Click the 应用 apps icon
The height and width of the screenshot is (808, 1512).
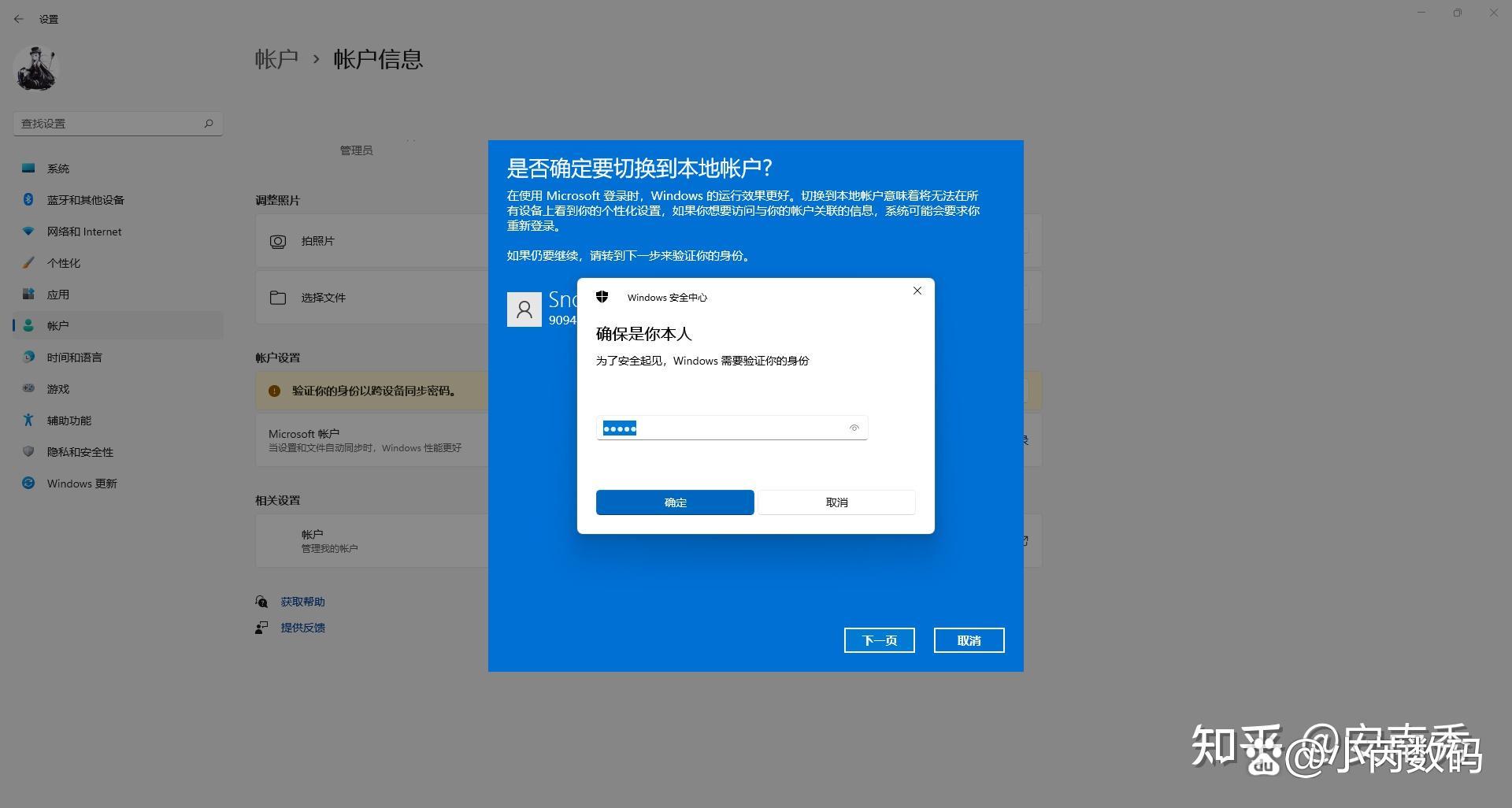28,294
